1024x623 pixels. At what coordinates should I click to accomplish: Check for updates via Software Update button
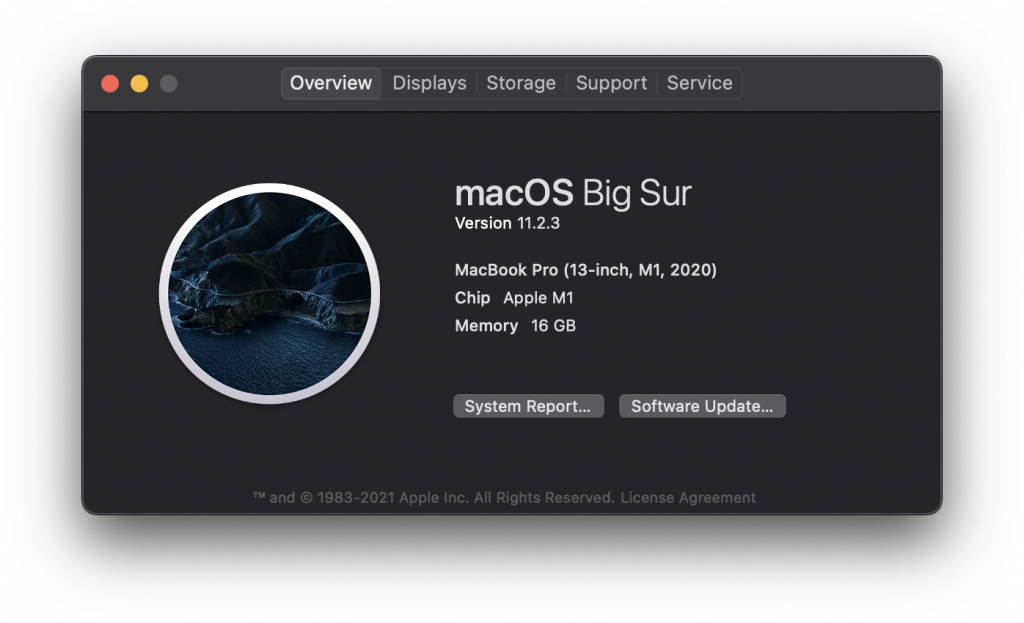[702, 406]
